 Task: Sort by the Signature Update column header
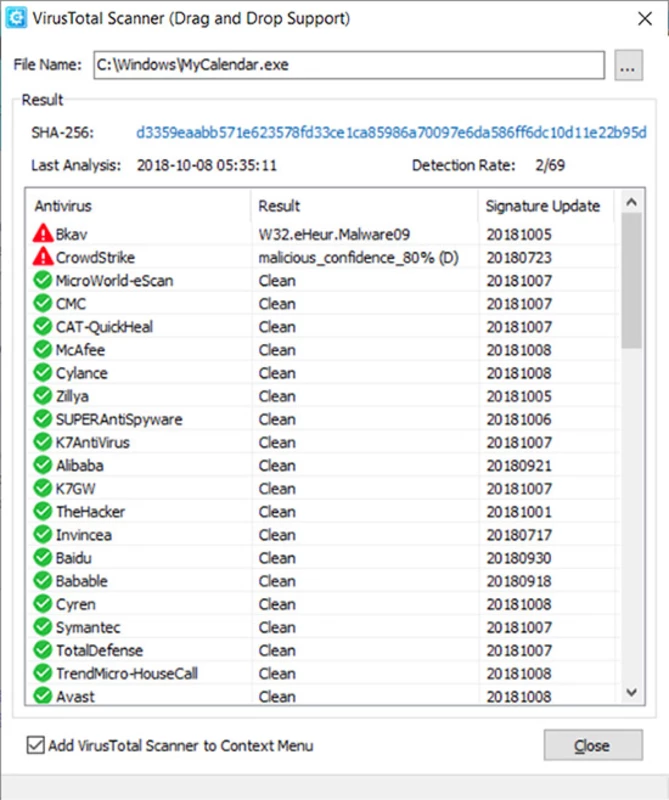point(546,206)
